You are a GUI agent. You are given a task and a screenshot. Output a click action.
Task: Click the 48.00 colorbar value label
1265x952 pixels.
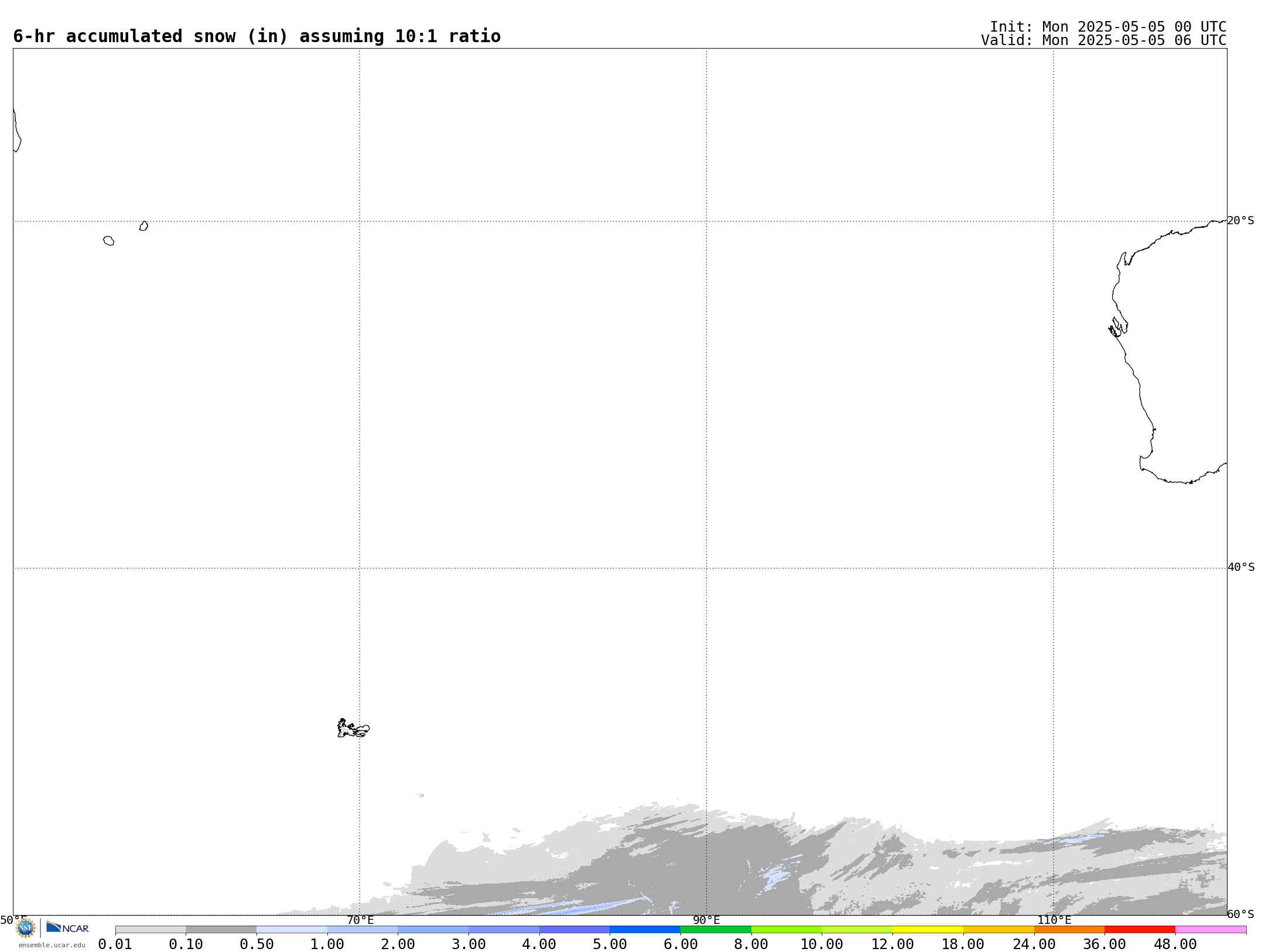coord(1175,944)
